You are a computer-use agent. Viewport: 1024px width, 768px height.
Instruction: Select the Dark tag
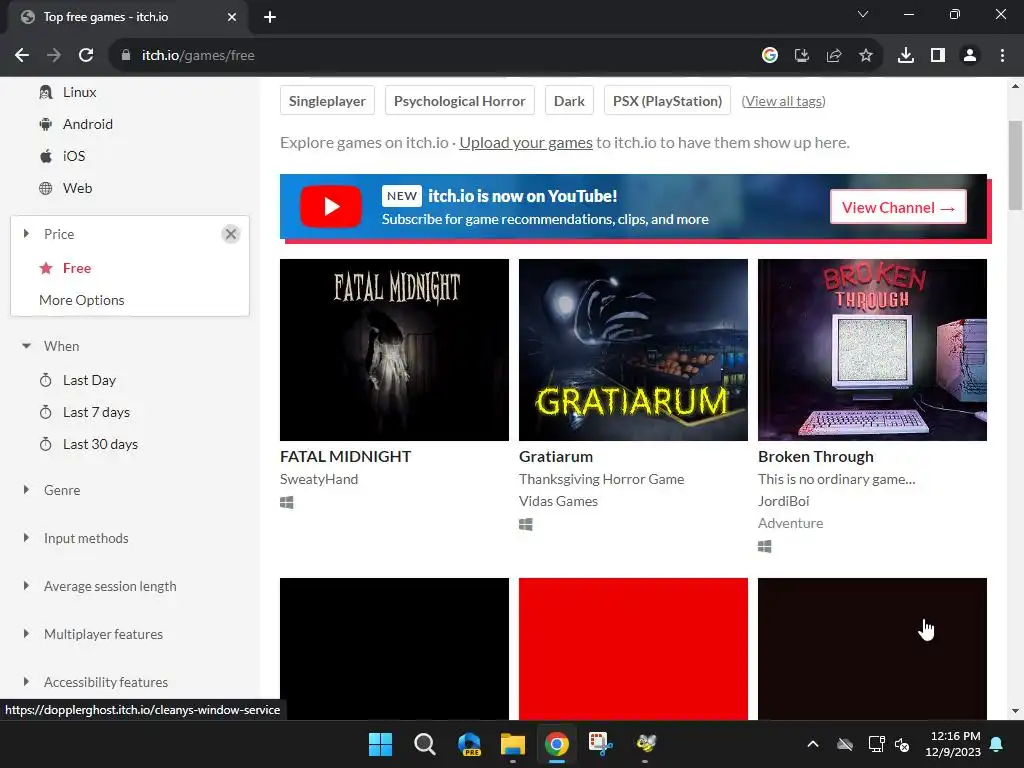click(569, 101)
